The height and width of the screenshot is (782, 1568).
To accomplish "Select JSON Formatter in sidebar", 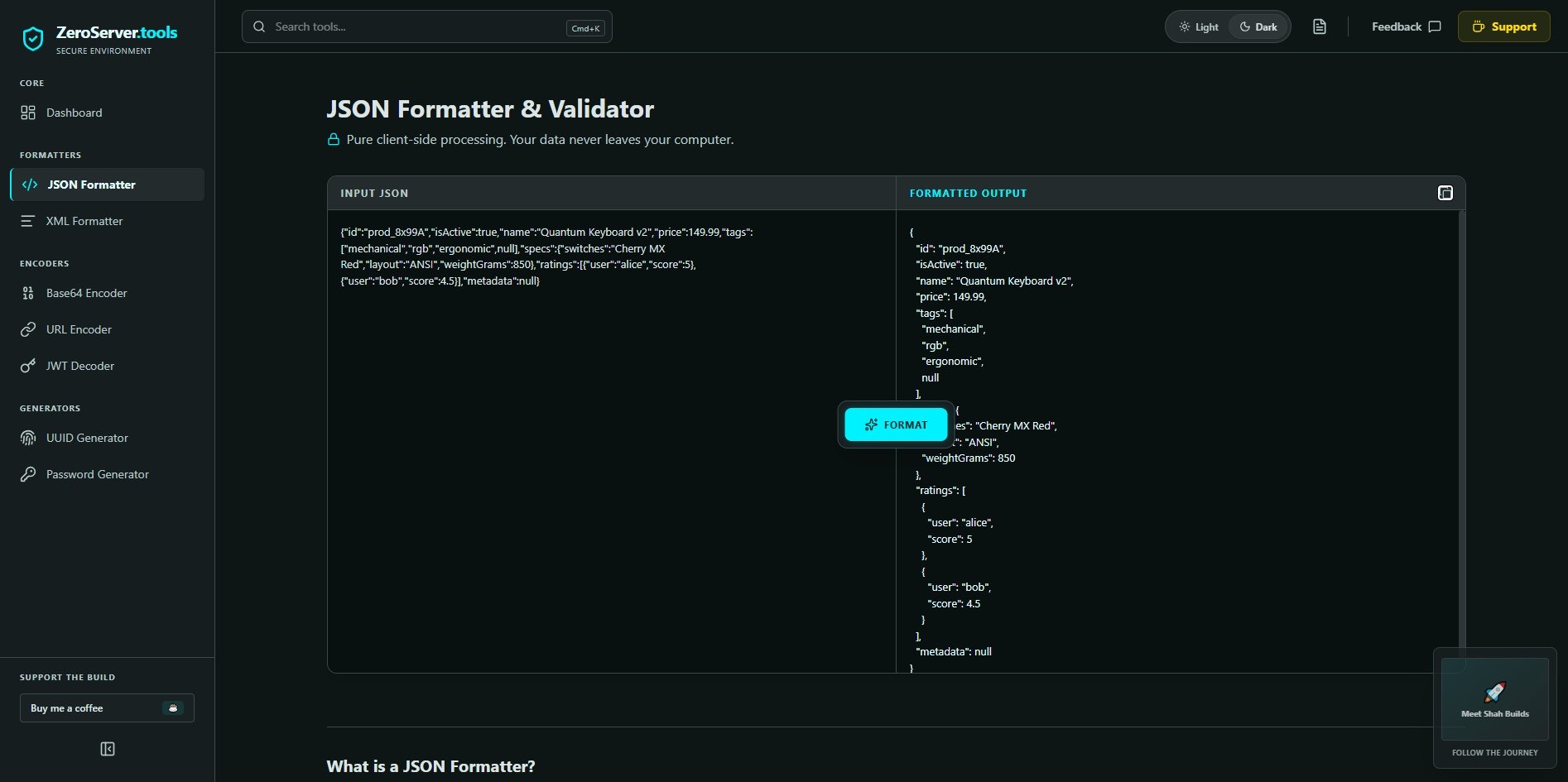I will pyautogui.click(x=107, y=185).
